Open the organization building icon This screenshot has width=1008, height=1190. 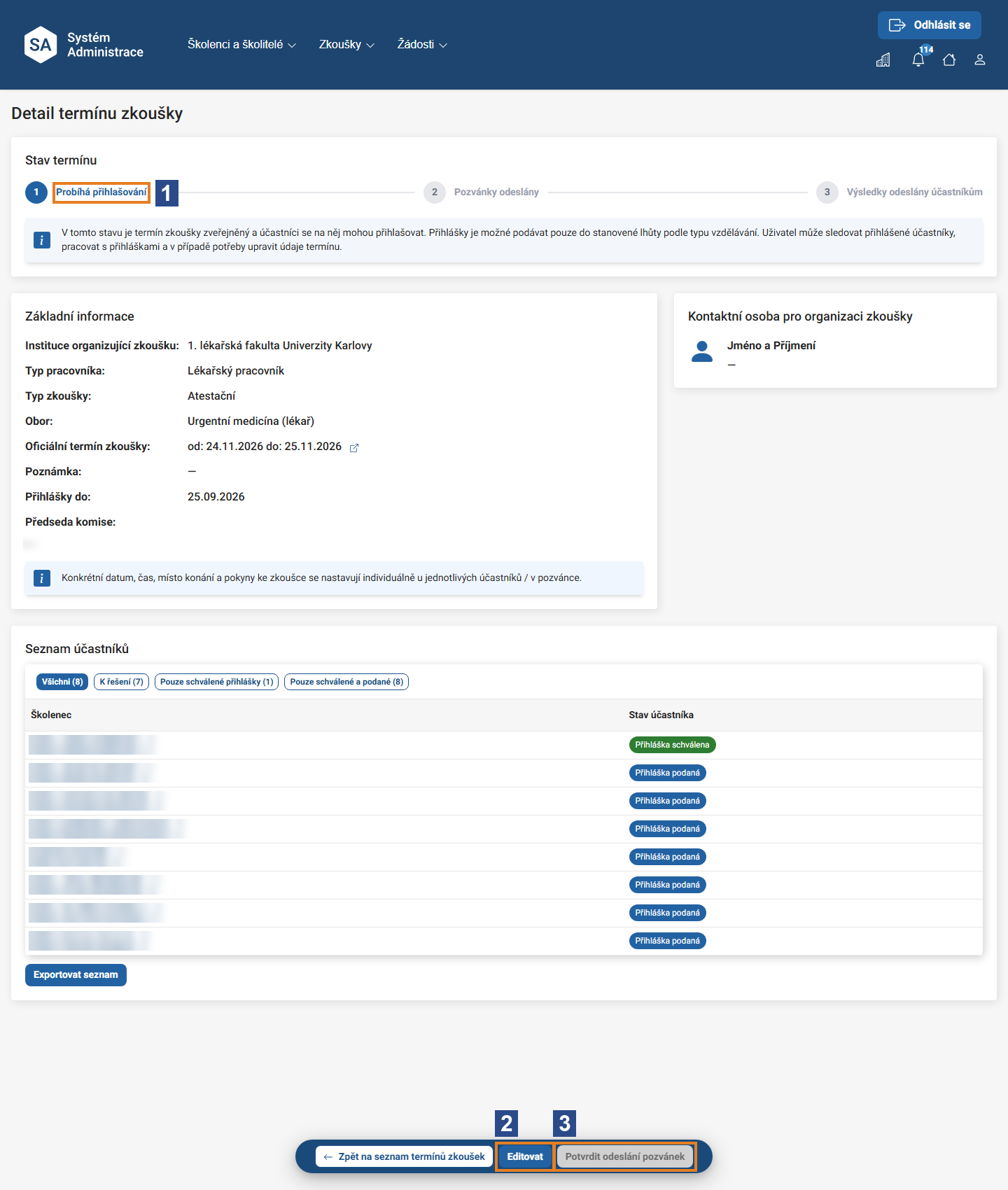(883, 60)
